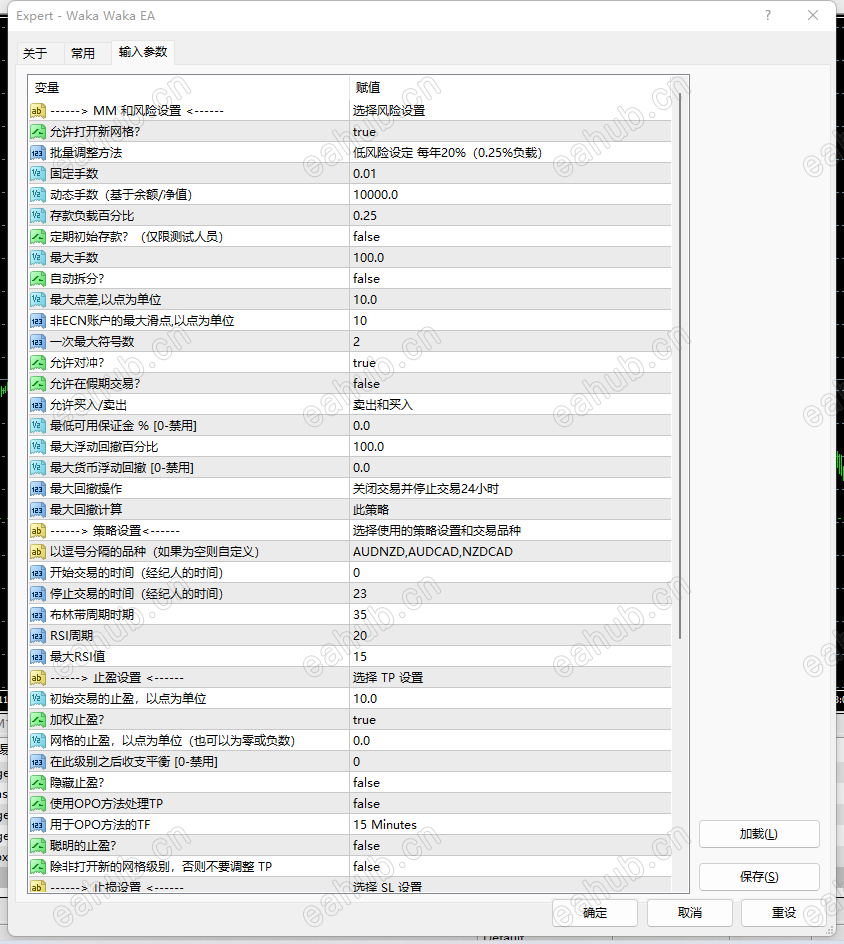
Task: Click the parameter list vertical scrollbar
Action: 680,366
